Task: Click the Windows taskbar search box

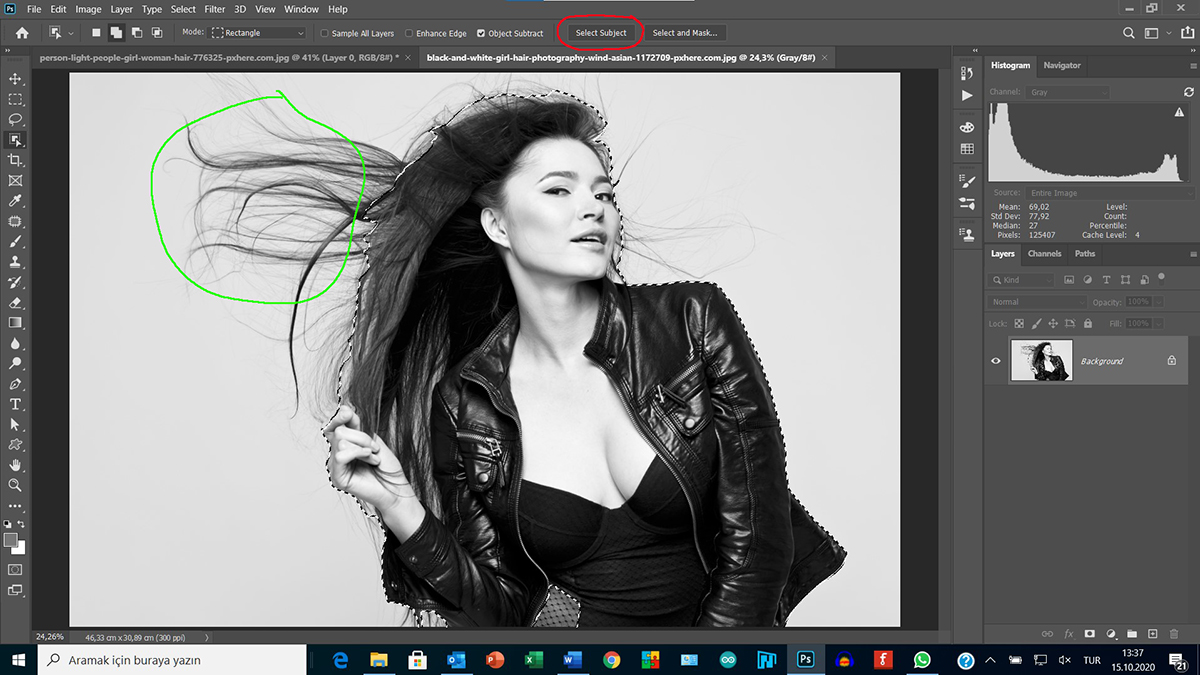Action: pos(172,660)
